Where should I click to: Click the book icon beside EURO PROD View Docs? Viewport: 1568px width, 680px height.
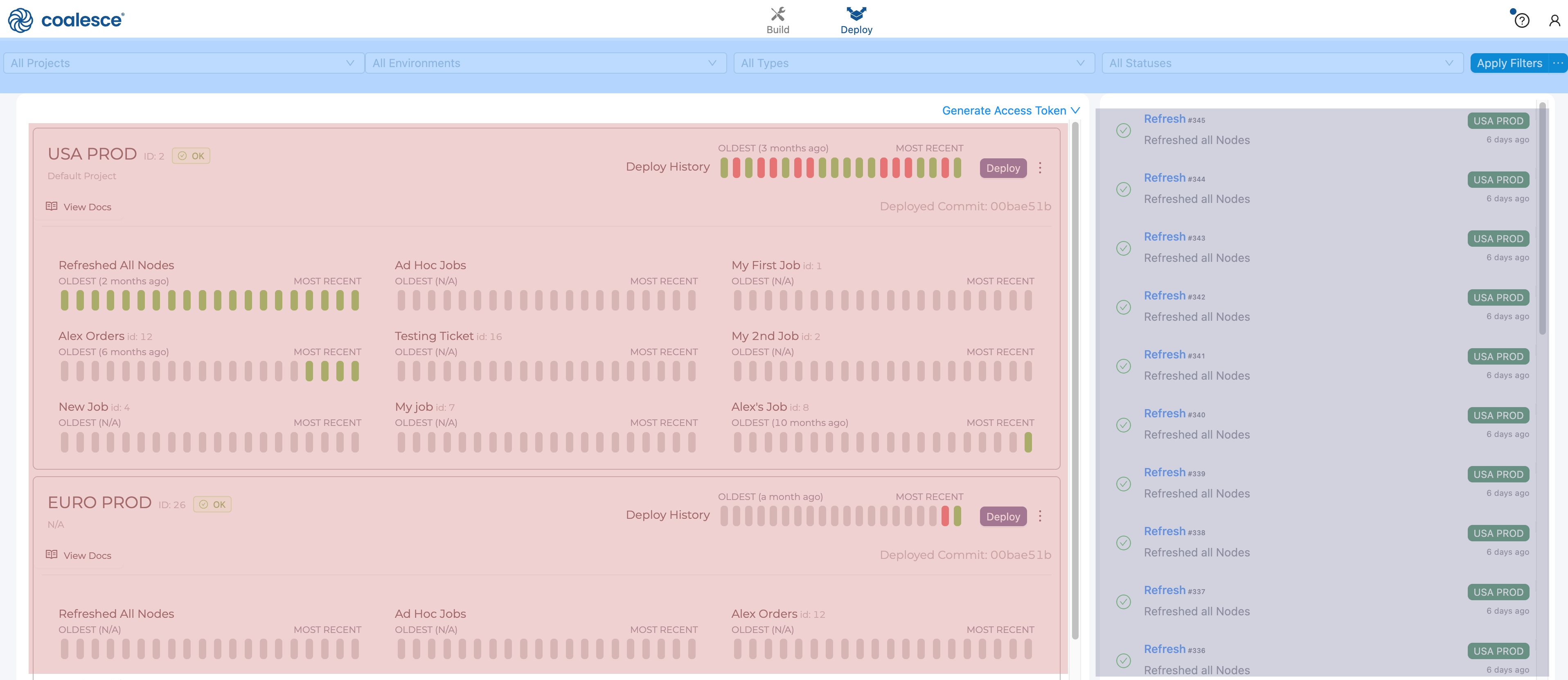click(52, 554)
